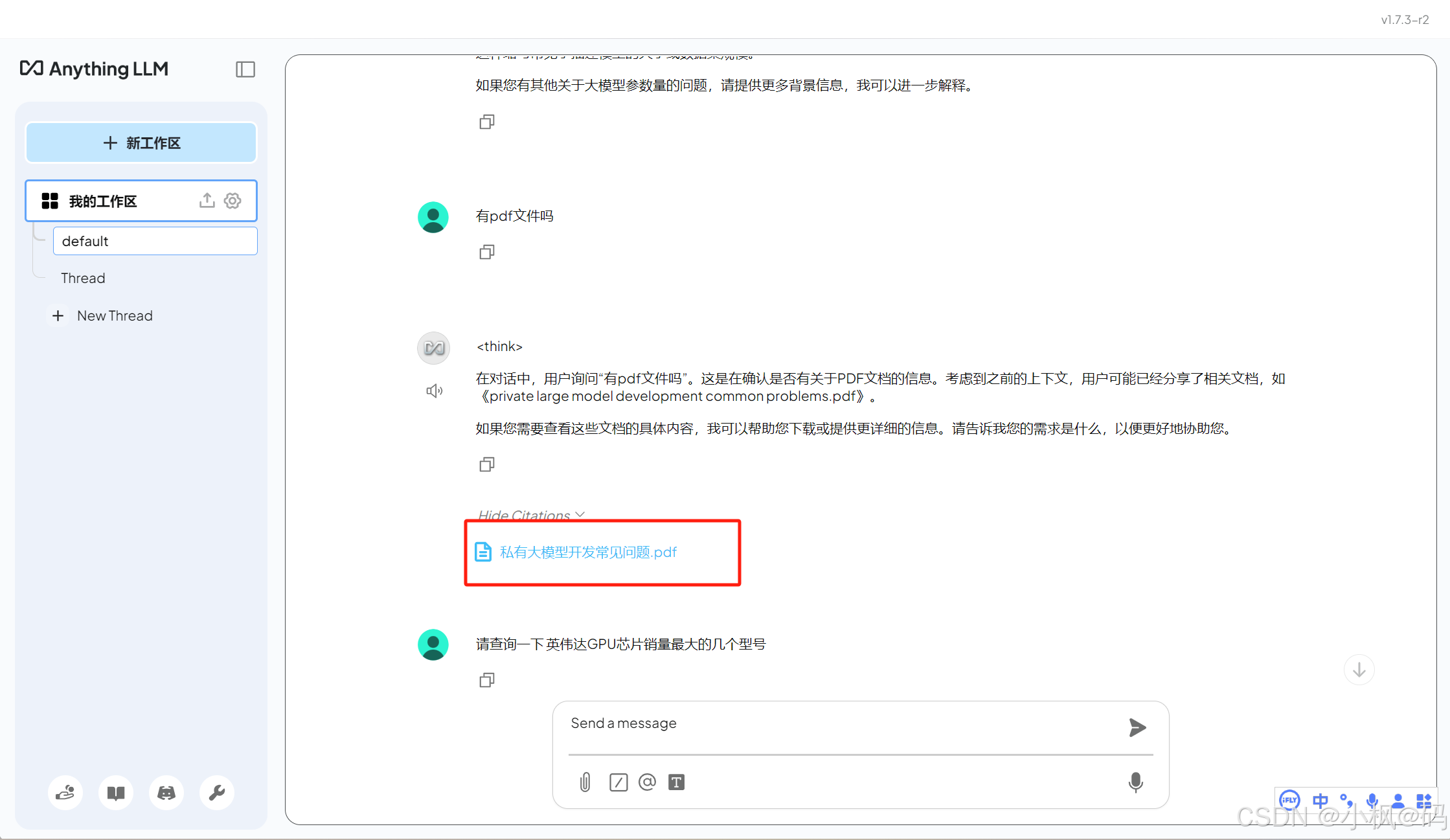Open the docs book icon
Screen dimensions: 1450x840
coord(116,793)
